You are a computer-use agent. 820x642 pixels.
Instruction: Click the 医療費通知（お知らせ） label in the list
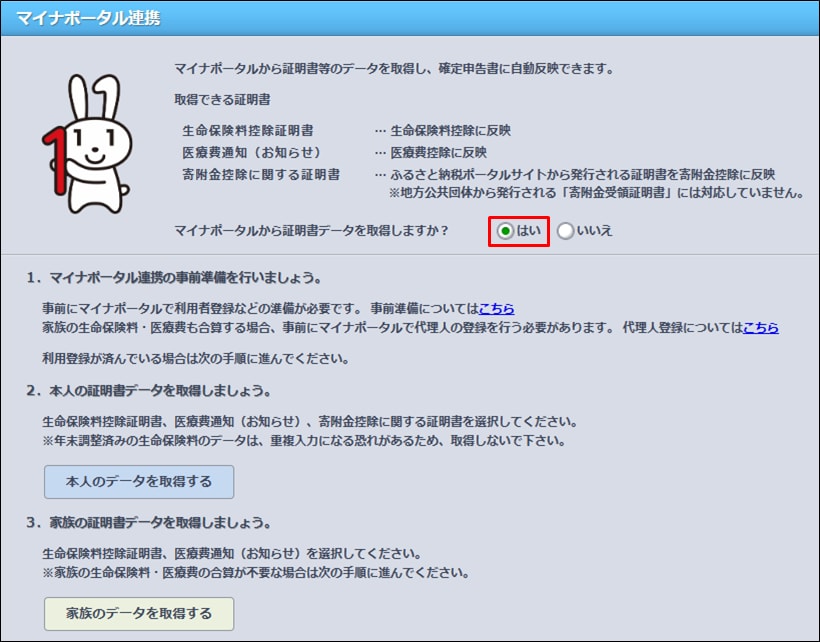click(247, 152)
